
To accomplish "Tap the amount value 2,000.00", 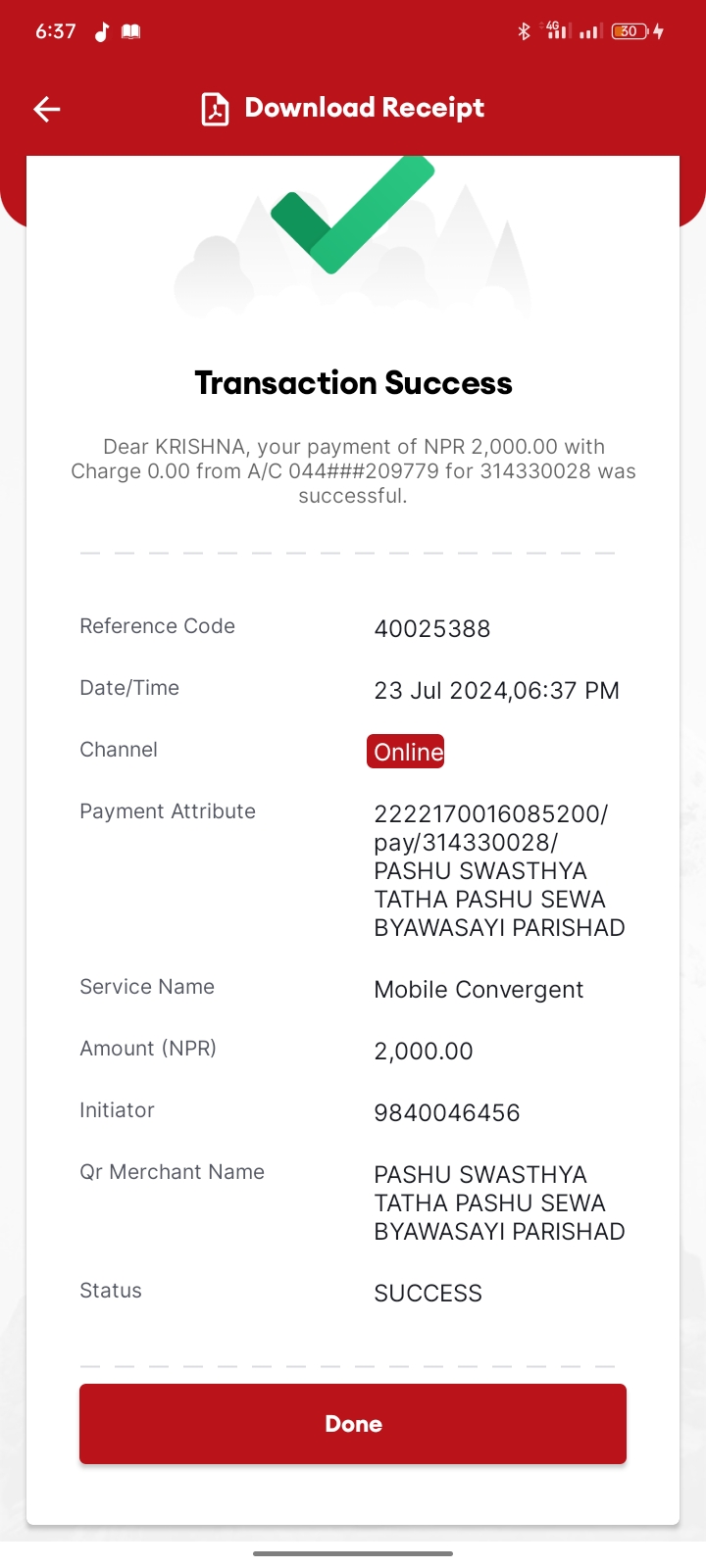I will (x=424, y=1052).
